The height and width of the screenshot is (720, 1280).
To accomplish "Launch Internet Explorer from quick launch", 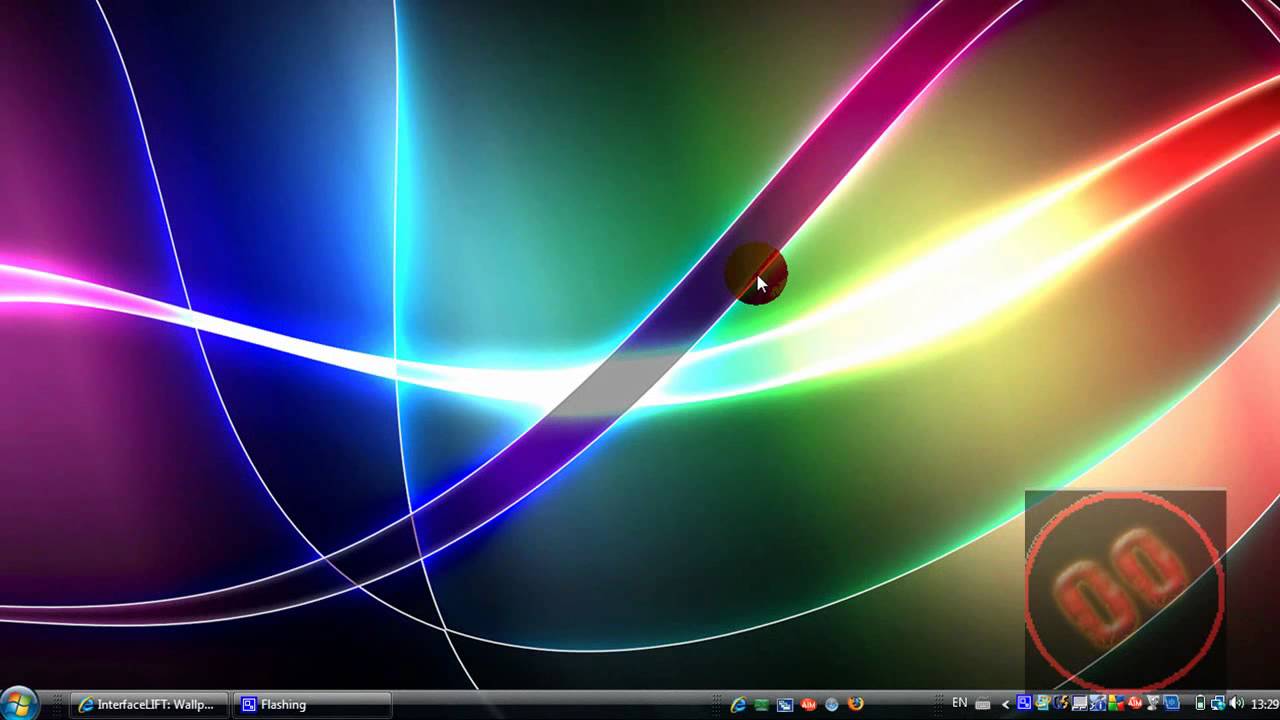I will click(x=738, y=704).
